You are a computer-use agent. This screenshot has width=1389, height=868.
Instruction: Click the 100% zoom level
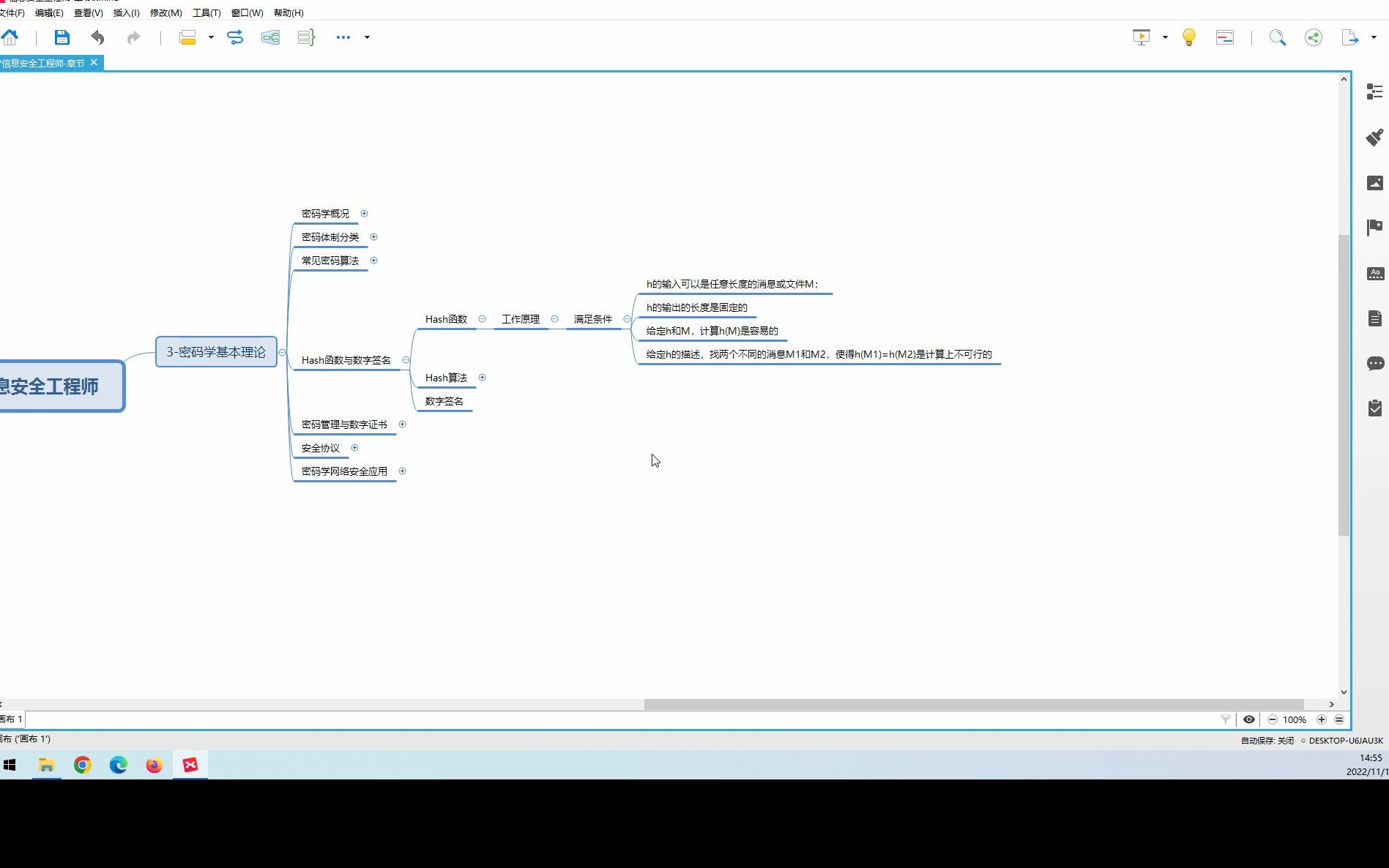[x=1295, y=720]
